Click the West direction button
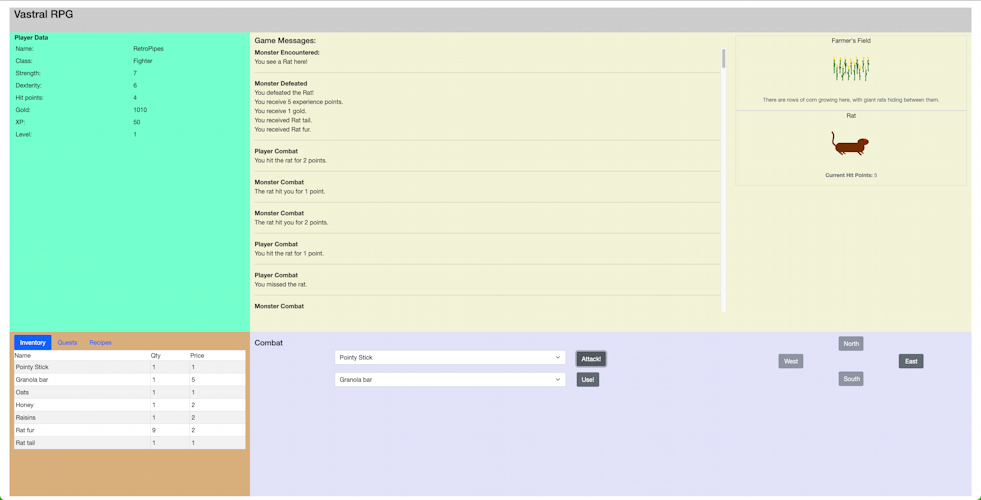This screenshot has height=500, width=981. tap(790, 361)
